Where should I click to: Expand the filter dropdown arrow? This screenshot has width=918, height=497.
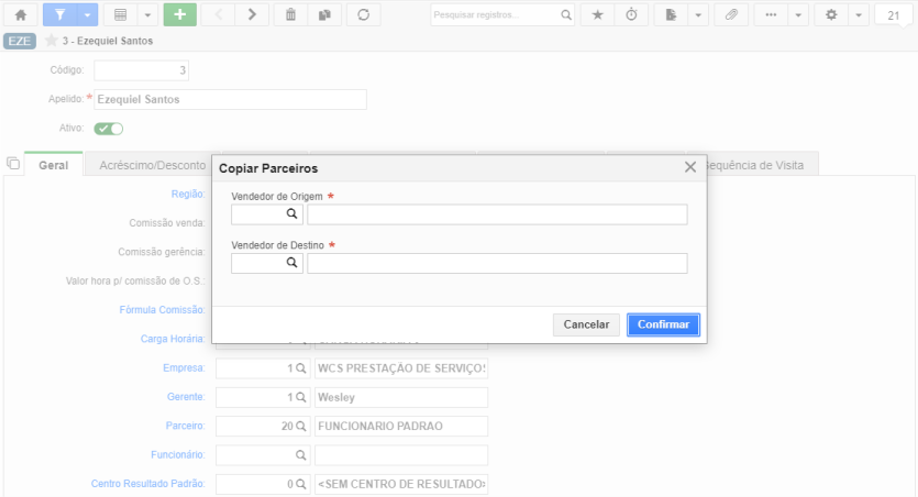(87, 15)
